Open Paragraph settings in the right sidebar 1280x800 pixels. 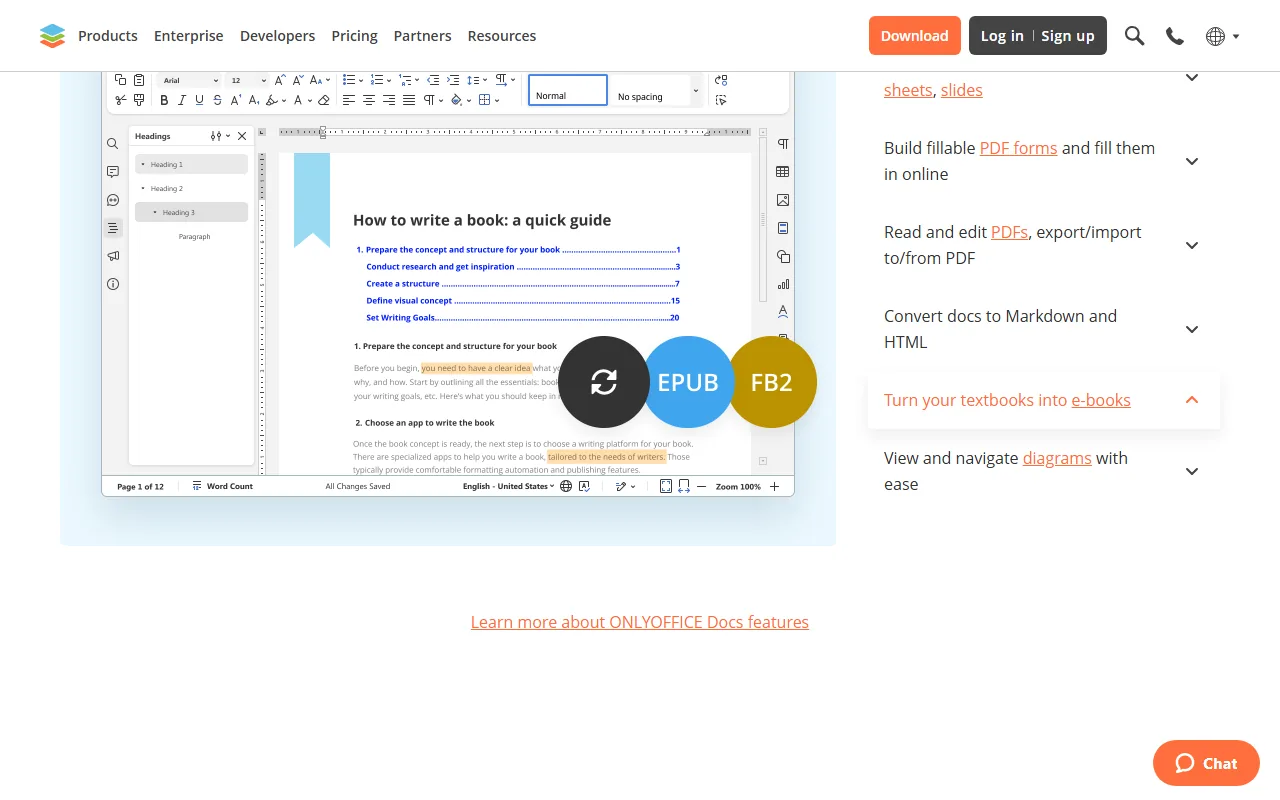(783, 144)
